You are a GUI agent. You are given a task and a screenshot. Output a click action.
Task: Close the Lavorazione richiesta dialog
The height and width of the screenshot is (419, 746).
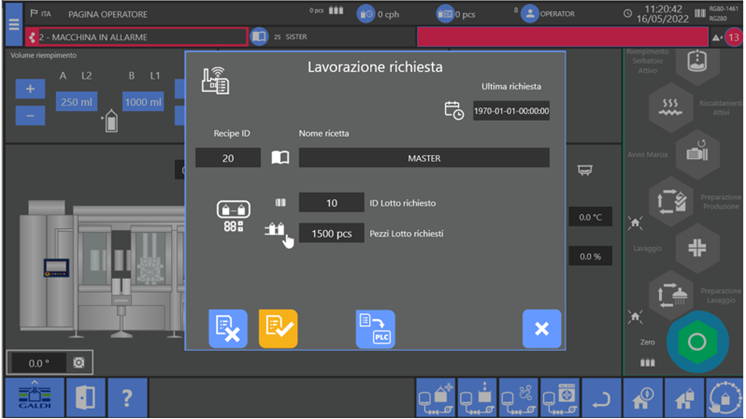[x=541, y=329]
